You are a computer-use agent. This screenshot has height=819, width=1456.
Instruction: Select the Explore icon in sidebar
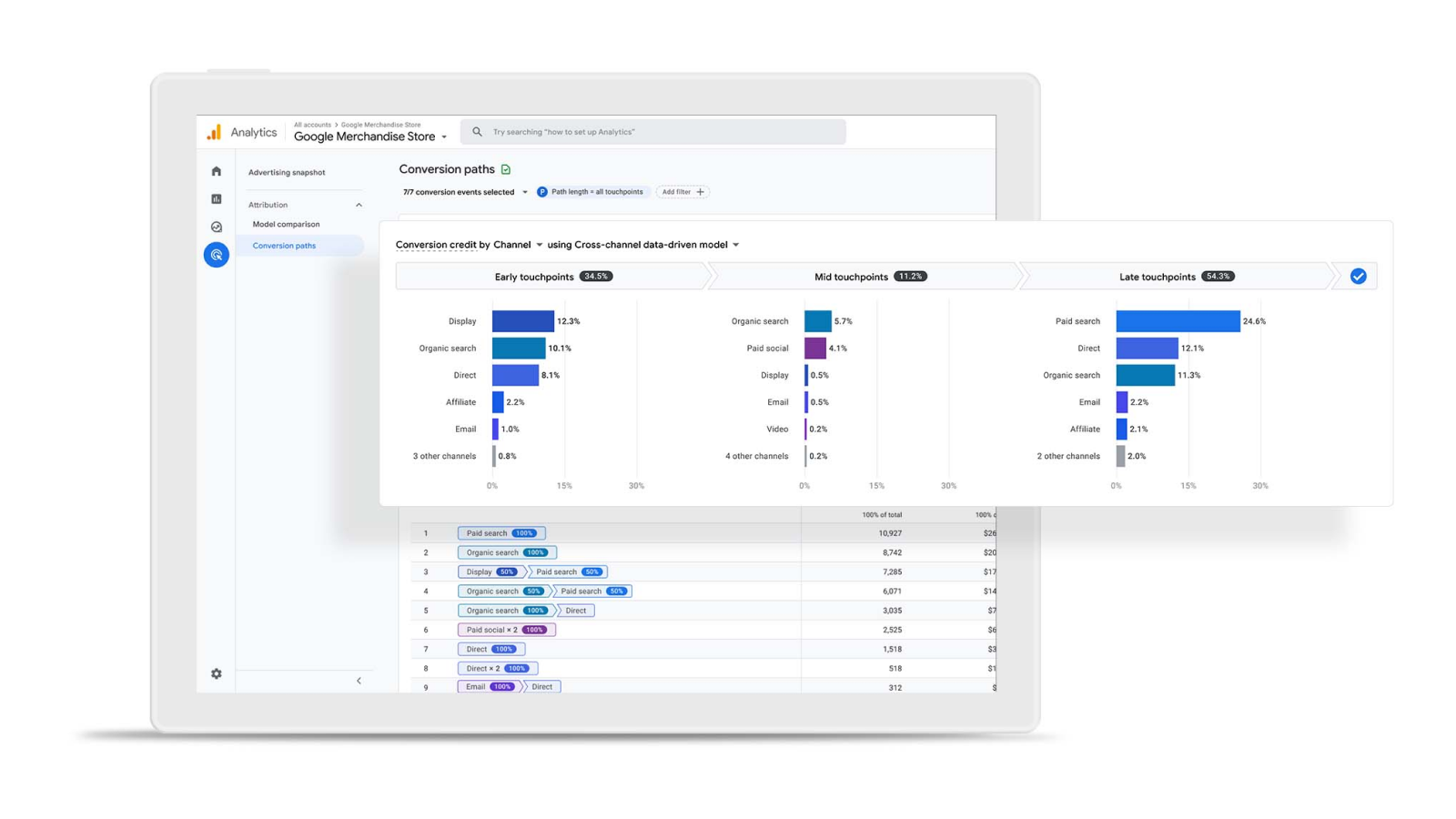(216, 227)
